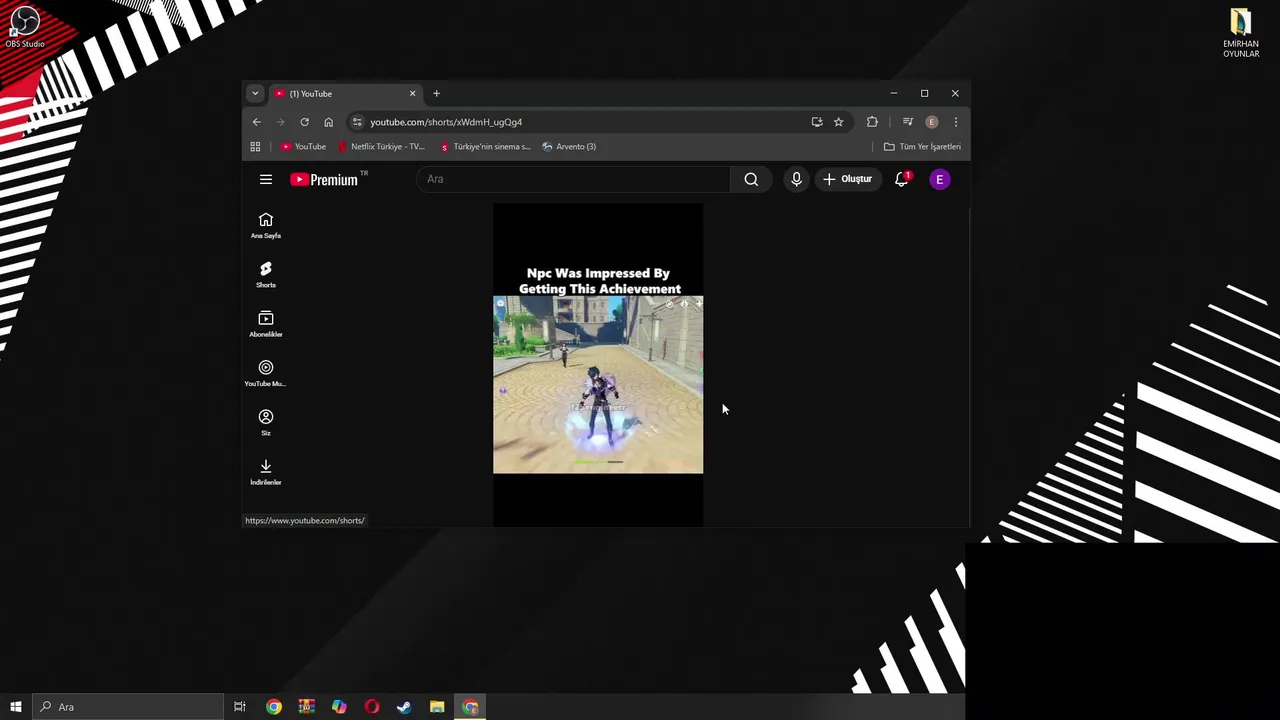Click the taskbar Ara search box
Screen dimensions: 1280x720
pos(128,707)
